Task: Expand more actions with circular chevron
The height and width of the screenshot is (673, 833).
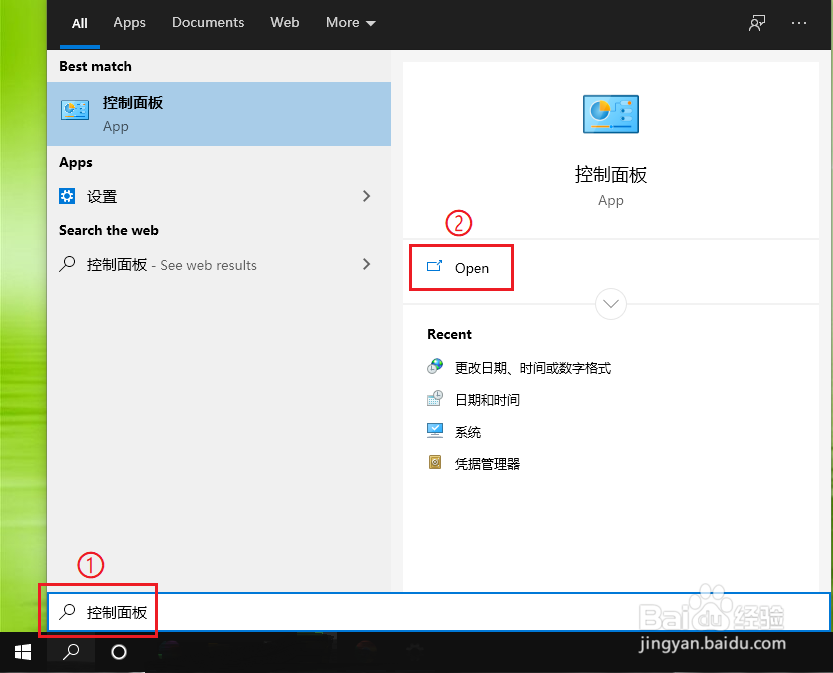Action: (x=611, y=304)
